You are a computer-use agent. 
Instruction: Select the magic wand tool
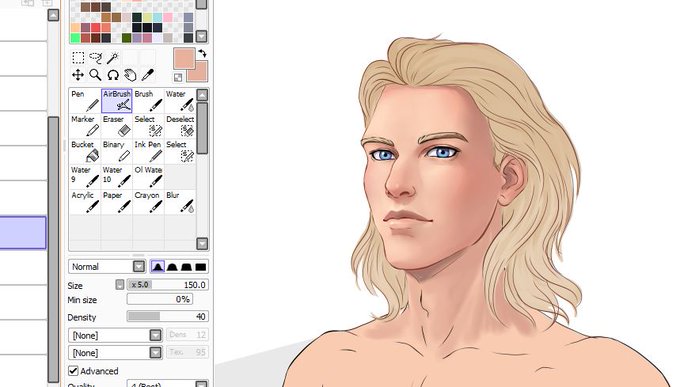pos(113,57)
